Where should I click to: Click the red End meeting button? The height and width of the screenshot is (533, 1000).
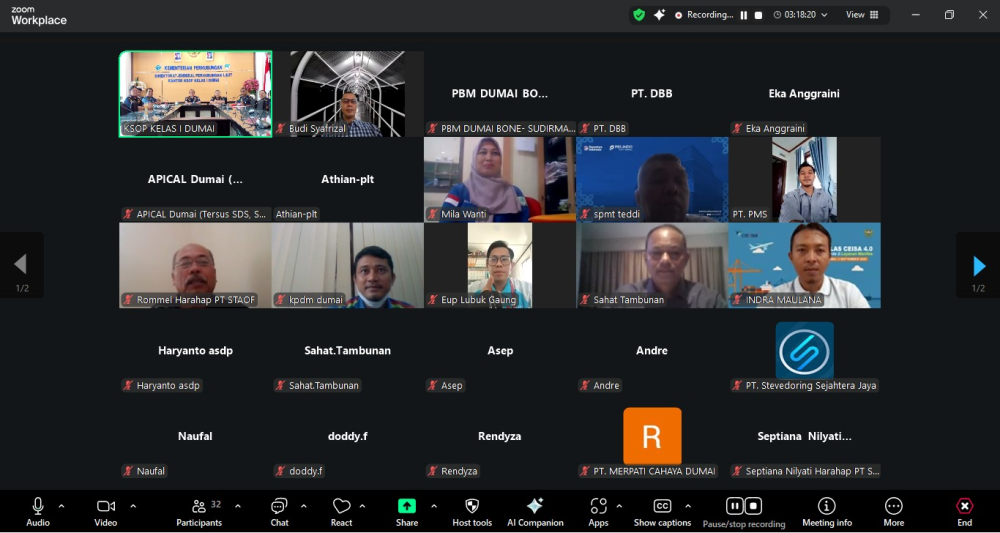(964, 513)
